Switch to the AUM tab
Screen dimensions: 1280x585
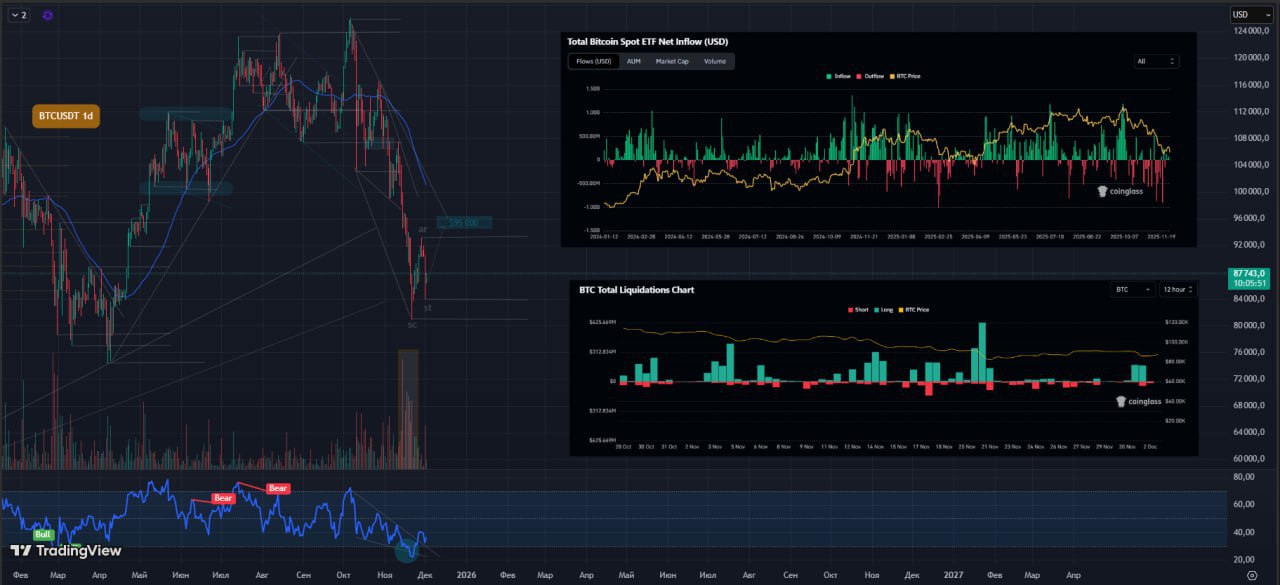coord(633,61)
